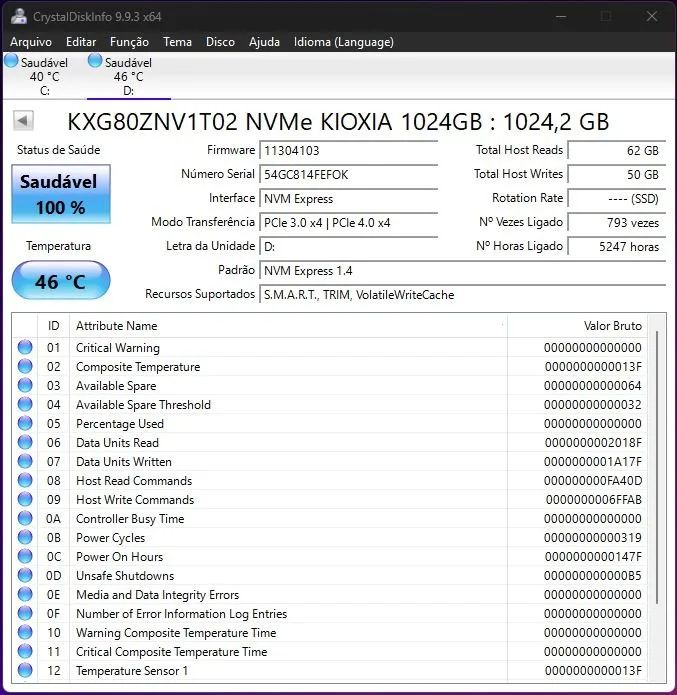
Task: Click the status orb for Power On Hours
Action: (25, 556)
